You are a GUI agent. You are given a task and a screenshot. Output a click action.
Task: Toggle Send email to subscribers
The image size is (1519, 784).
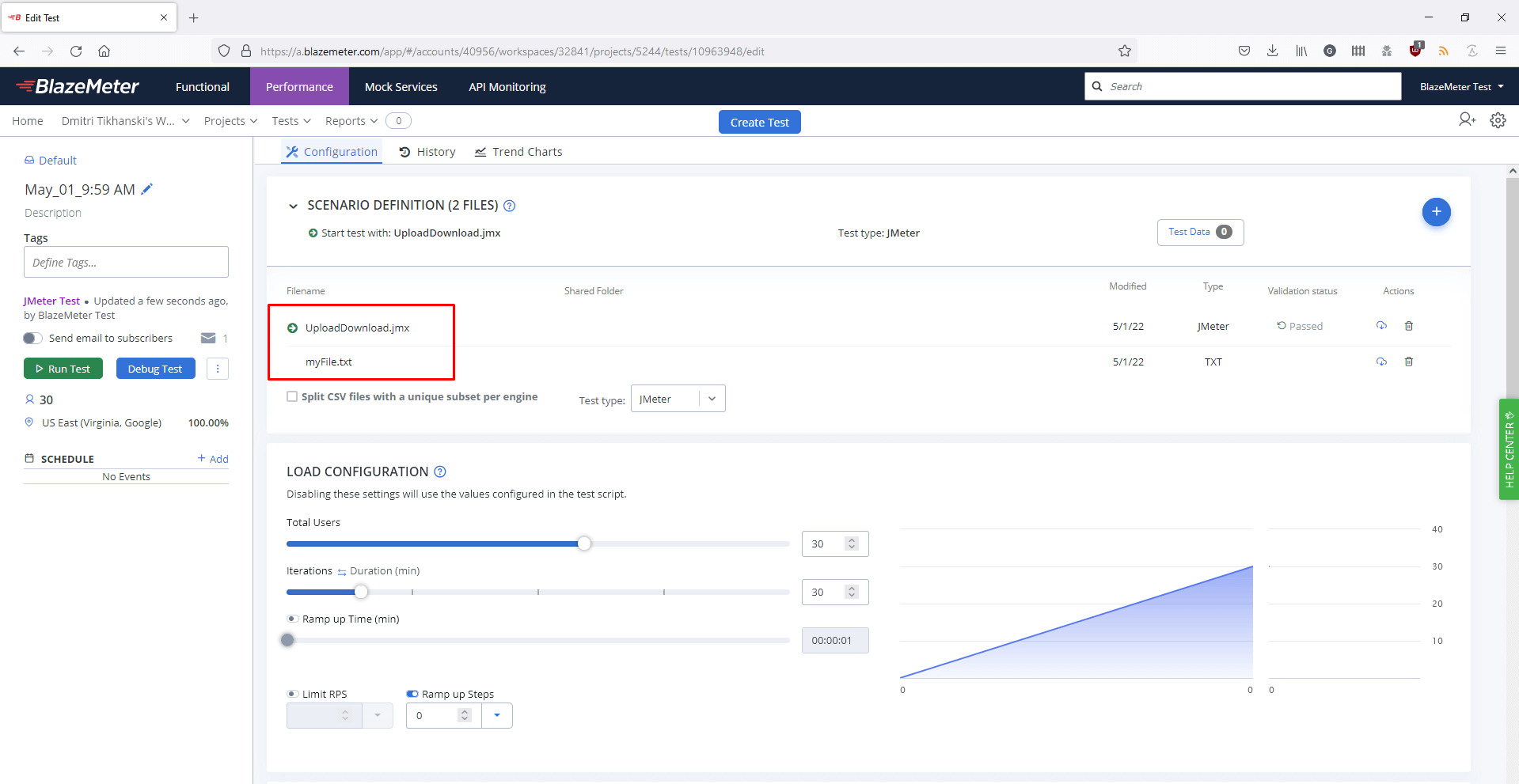pos(32,338)
